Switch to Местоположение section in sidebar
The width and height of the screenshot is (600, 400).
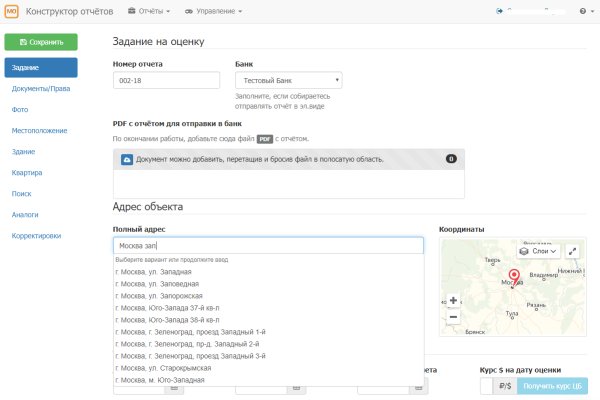point(39,131)
